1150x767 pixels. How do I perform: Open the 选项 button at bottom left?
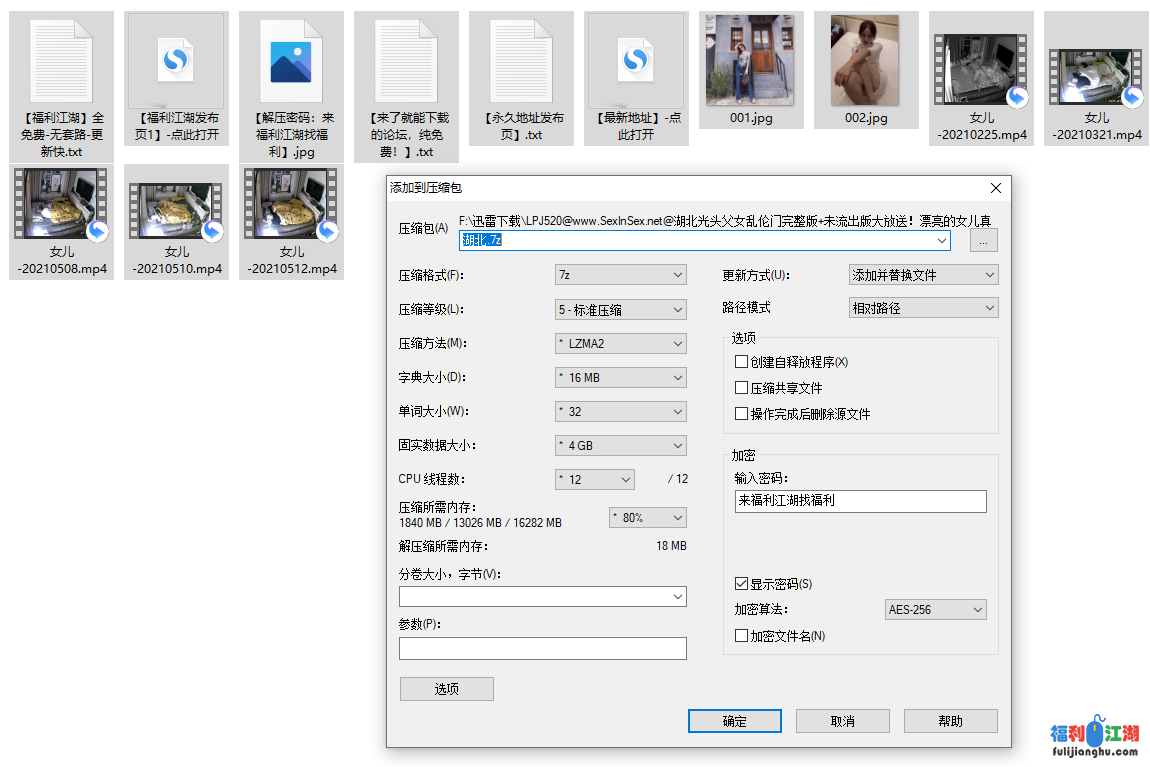click(446, 689)
